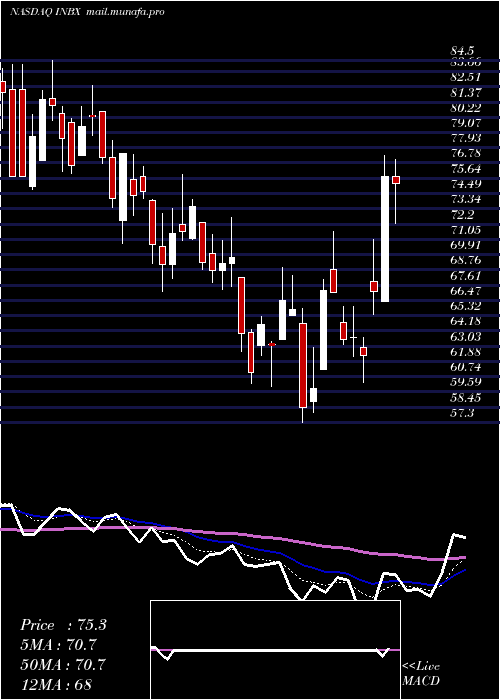The width and height of the screenshot is (500, 700).
Task: Select the 71.05 price axis label
Action: pyautogui.click(x=465, y=230)
